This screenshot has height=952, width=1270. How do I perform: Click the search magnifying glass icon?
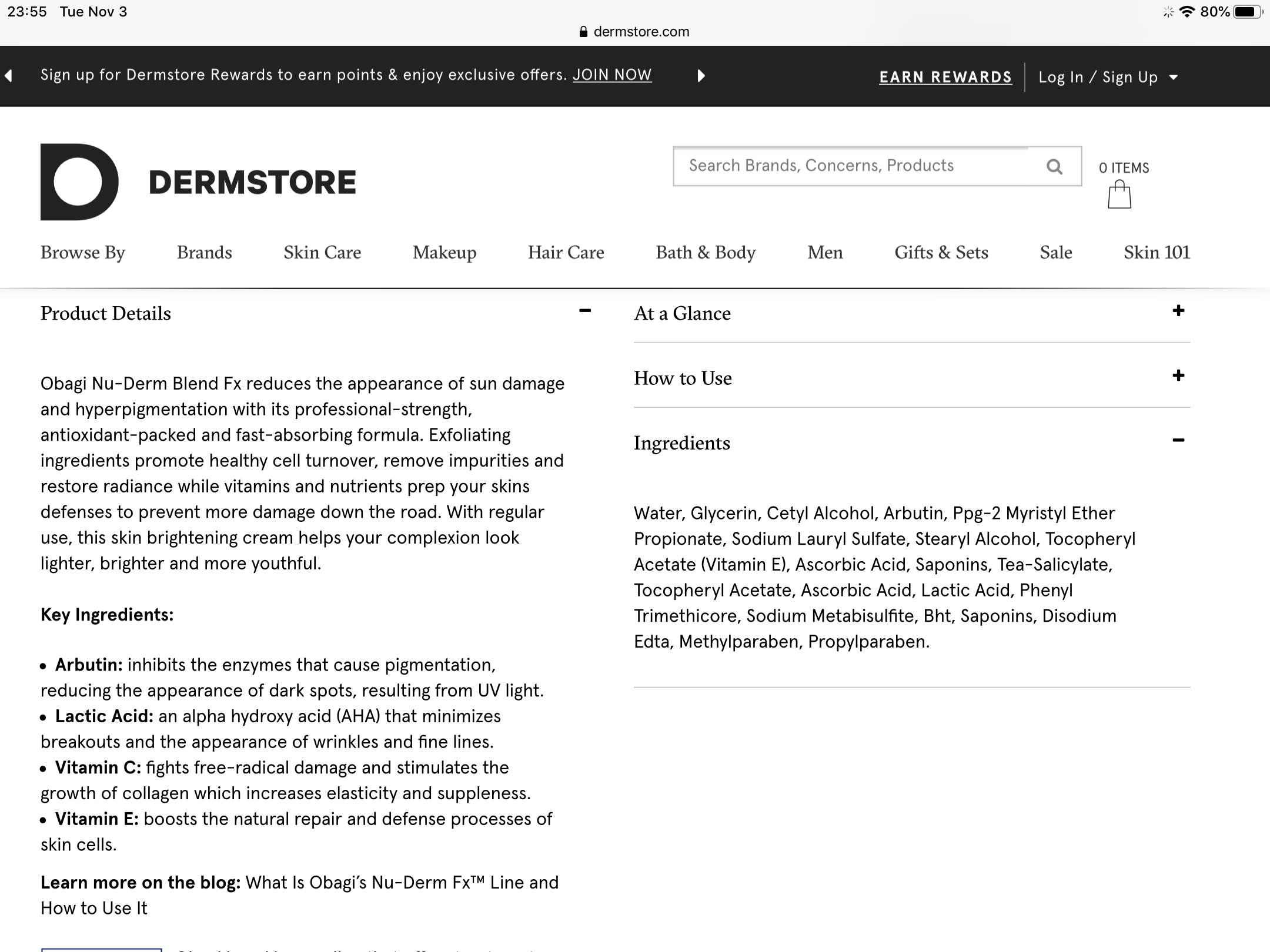click(x=1054, y=167)
